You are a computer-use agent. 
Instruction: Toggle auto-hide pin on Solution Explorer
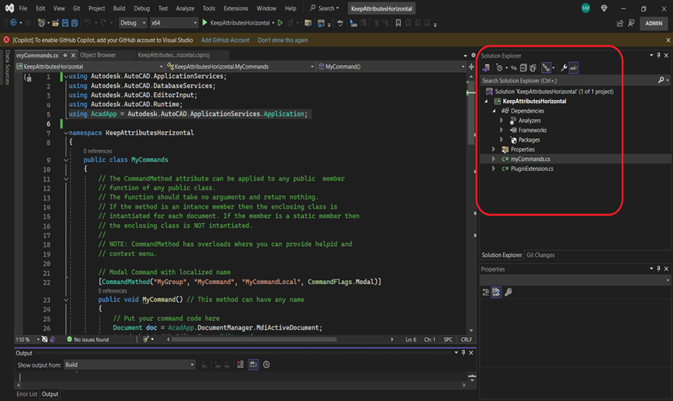pos(658,55)
